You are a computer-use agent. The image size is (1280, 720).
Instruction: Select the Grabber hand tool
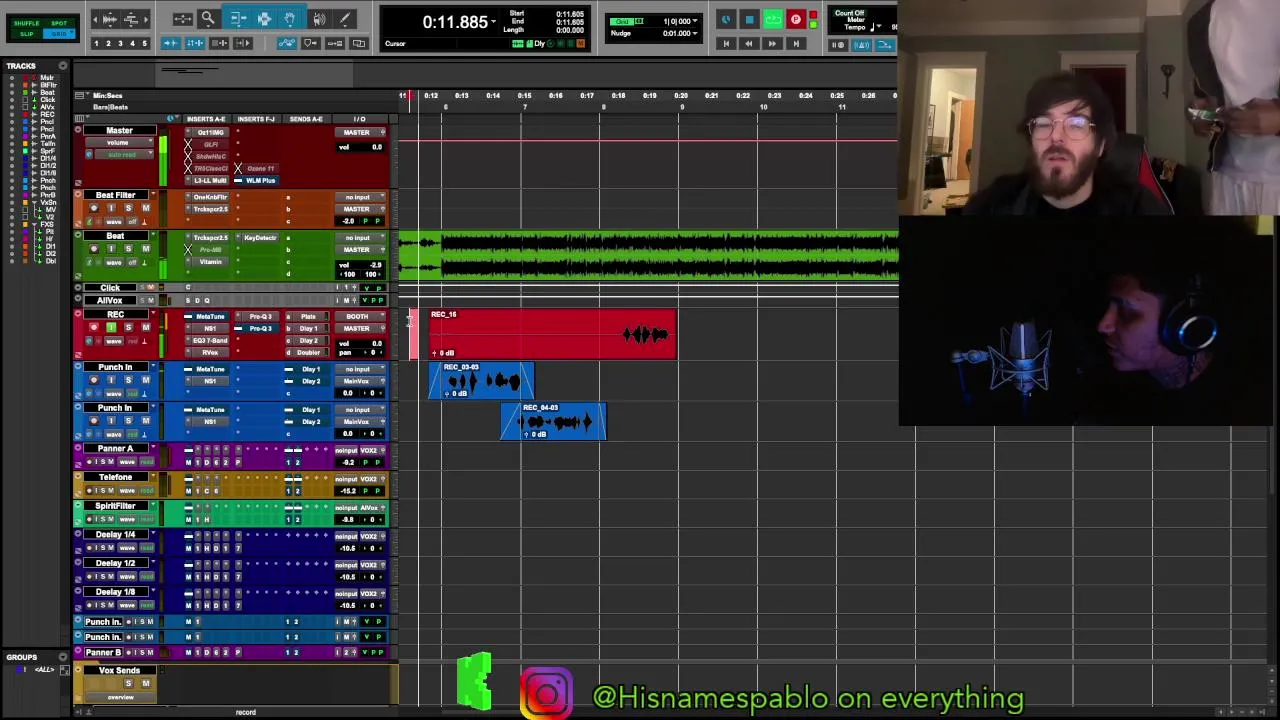click(x=289, y=19)
